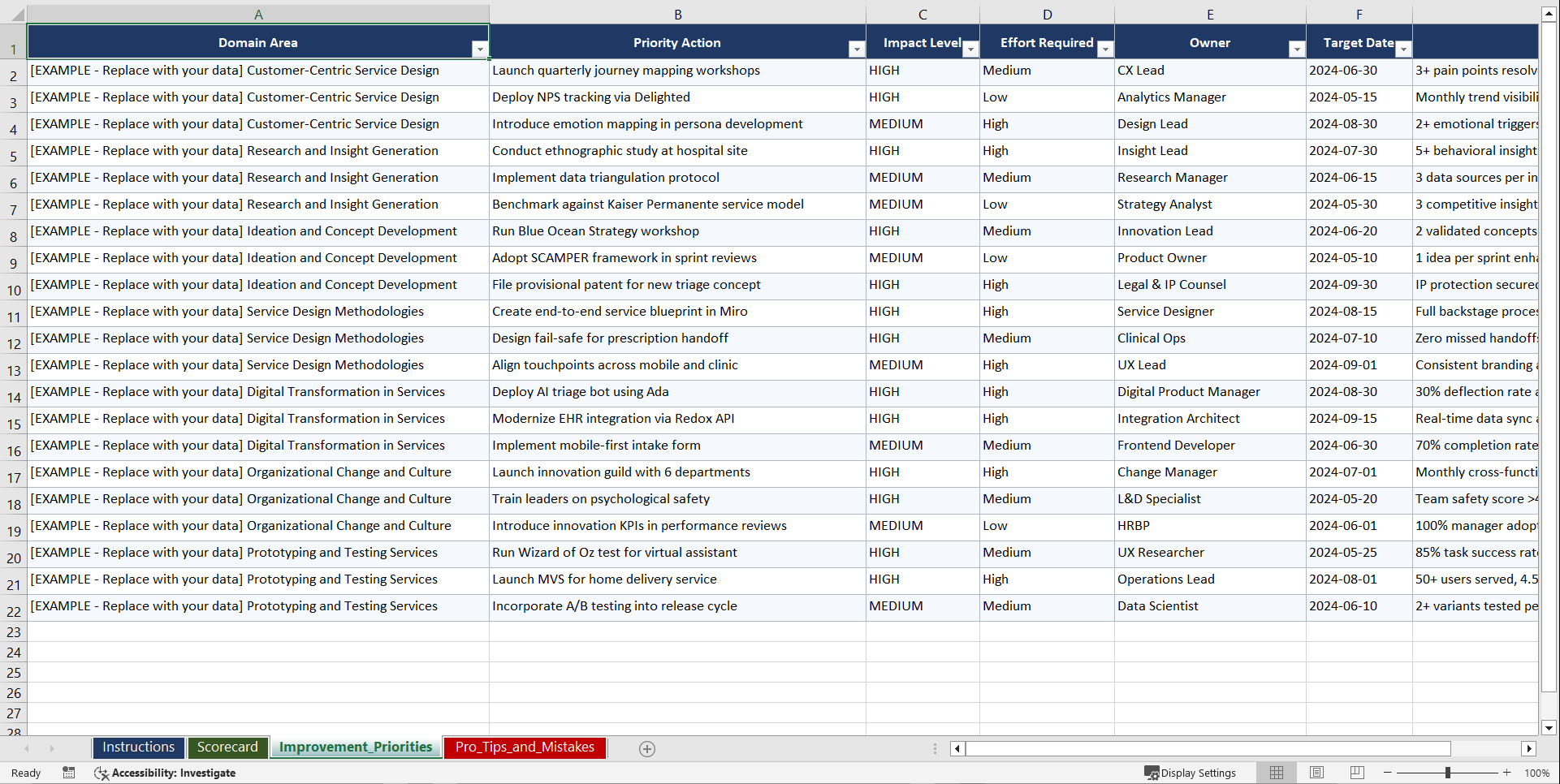
Task: Select the Page Layout view icon
Action: coord(1316,773)
